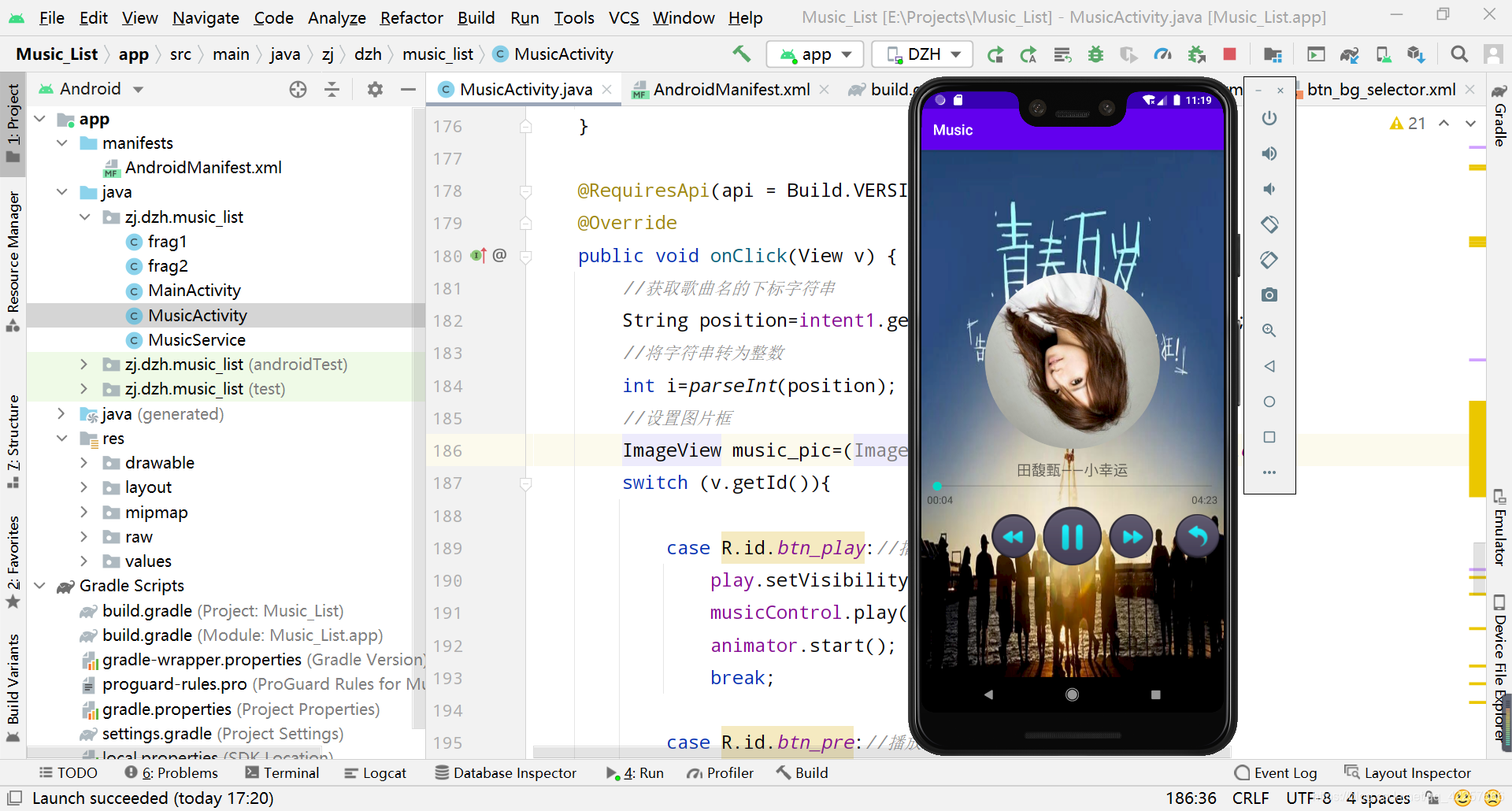
Task: Click the emulator volume up icon
Action: pyautogui.click(x=1269, y=154)
